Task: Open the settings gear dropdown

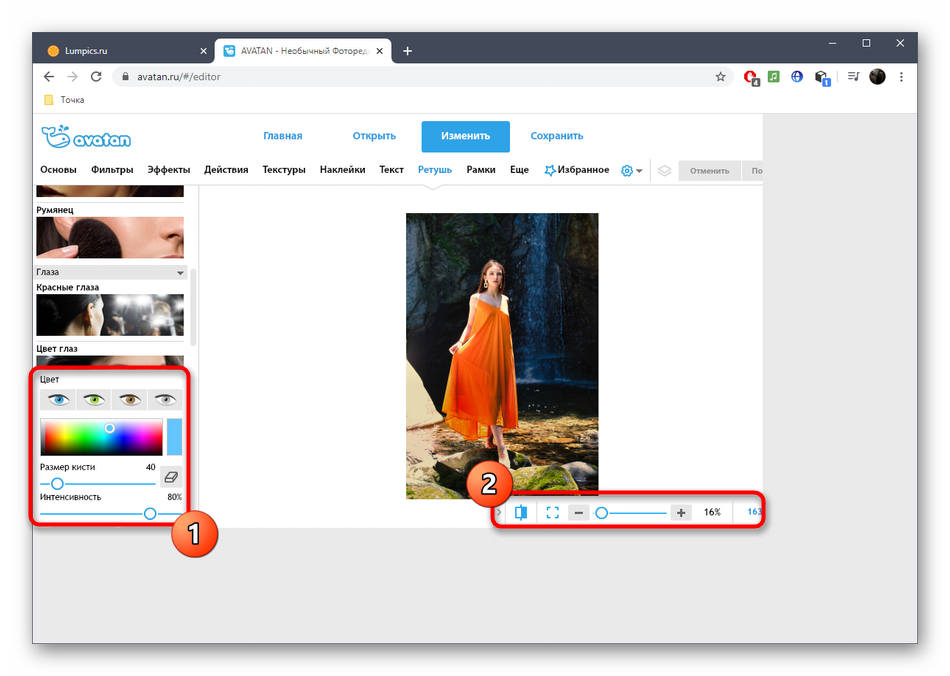Action: coord(631,170)
